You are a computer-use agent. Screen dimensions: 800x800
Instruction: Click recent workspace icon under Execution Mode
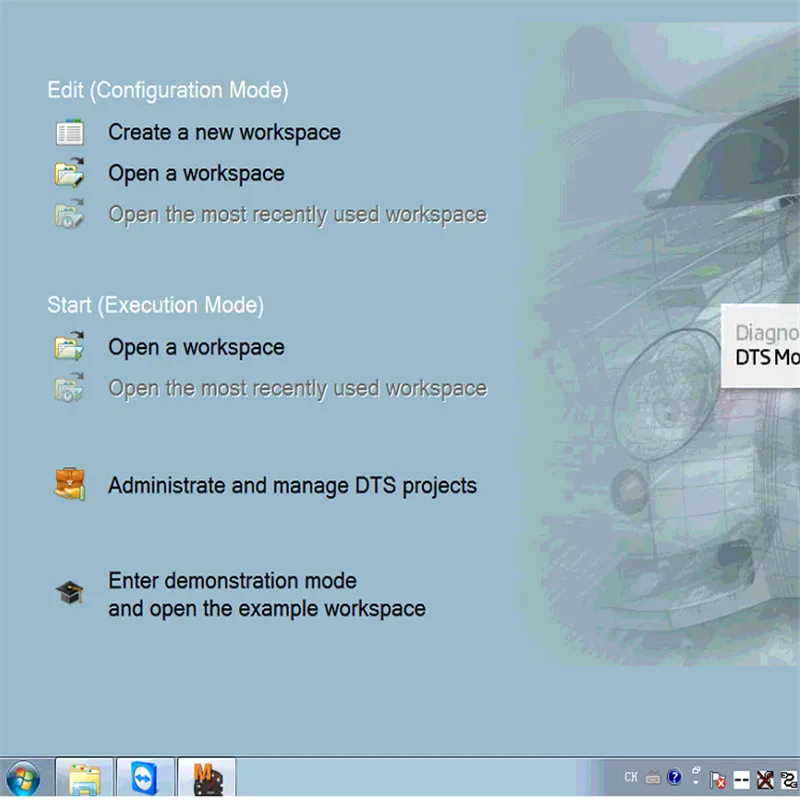(69, 387)
